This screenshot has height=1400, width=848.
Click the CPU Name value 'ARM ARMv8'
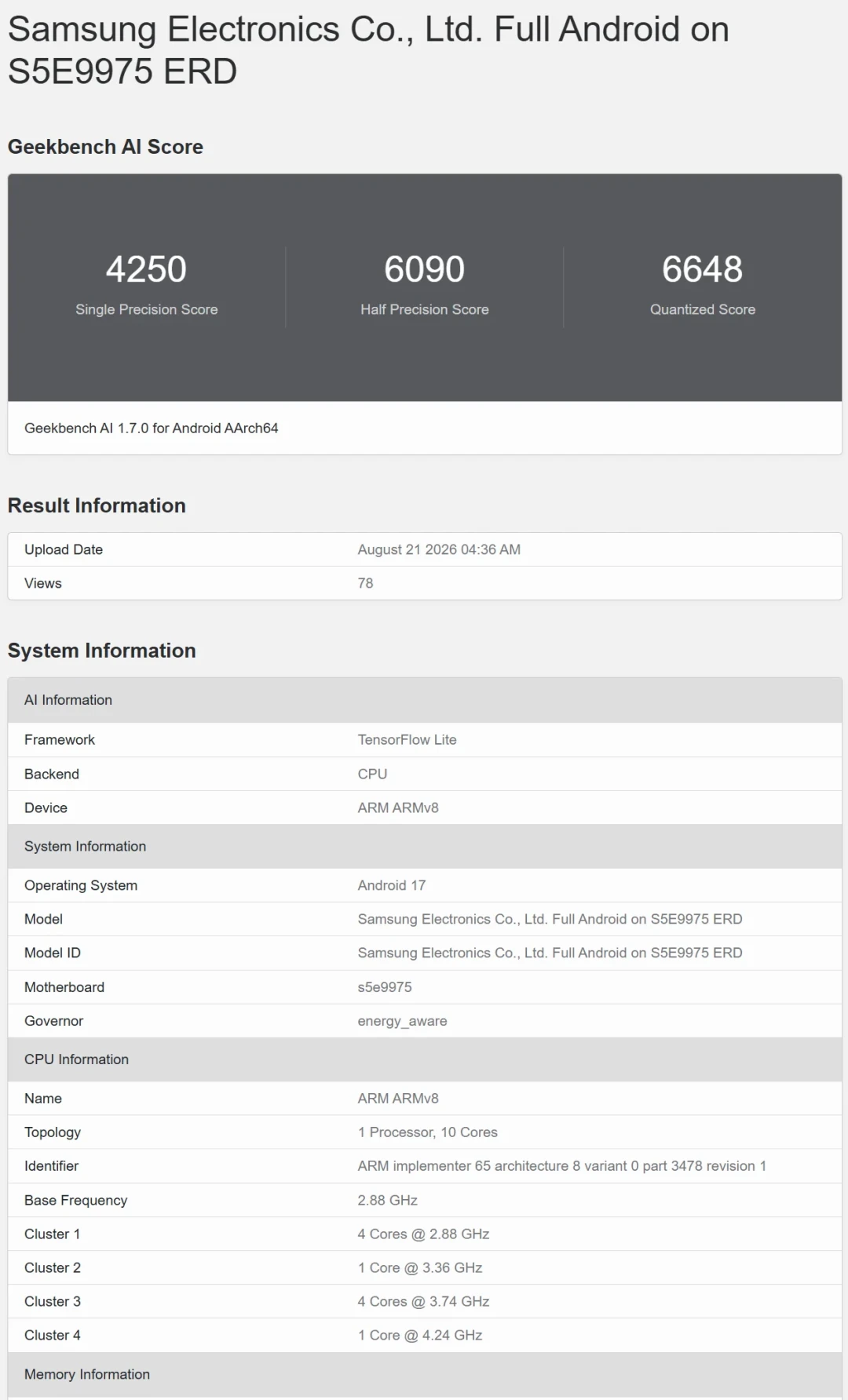click(x=398, y=1099)
